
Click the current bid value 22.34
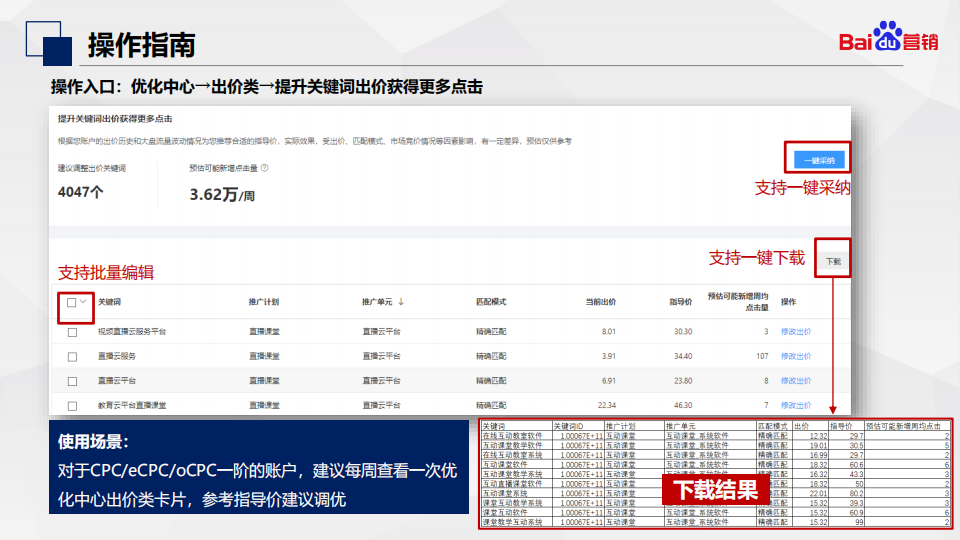[x=607, y=405]
